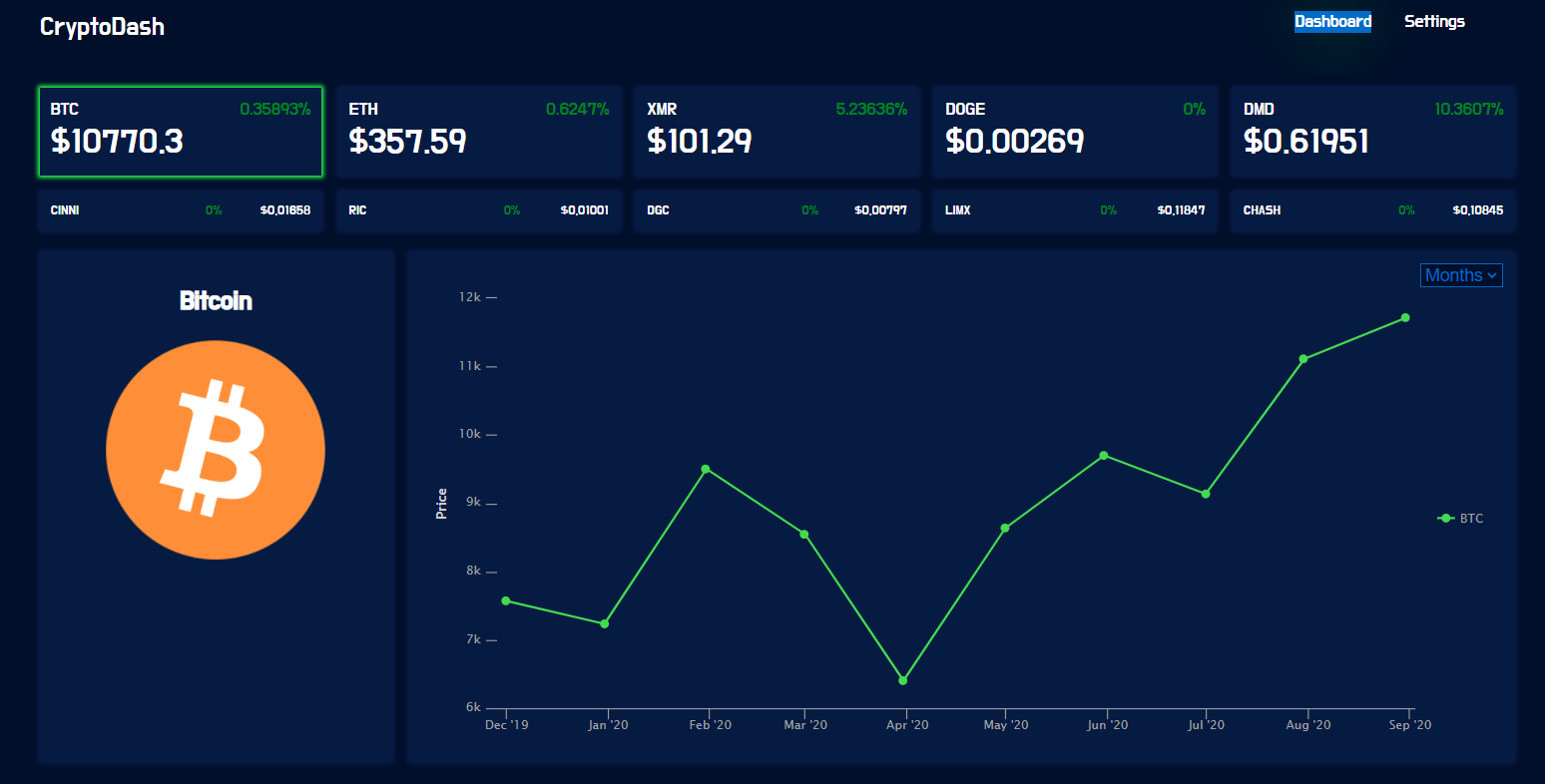
Task: Click the Jun '20 data point on chart
Action: (x=1104, y=456)
